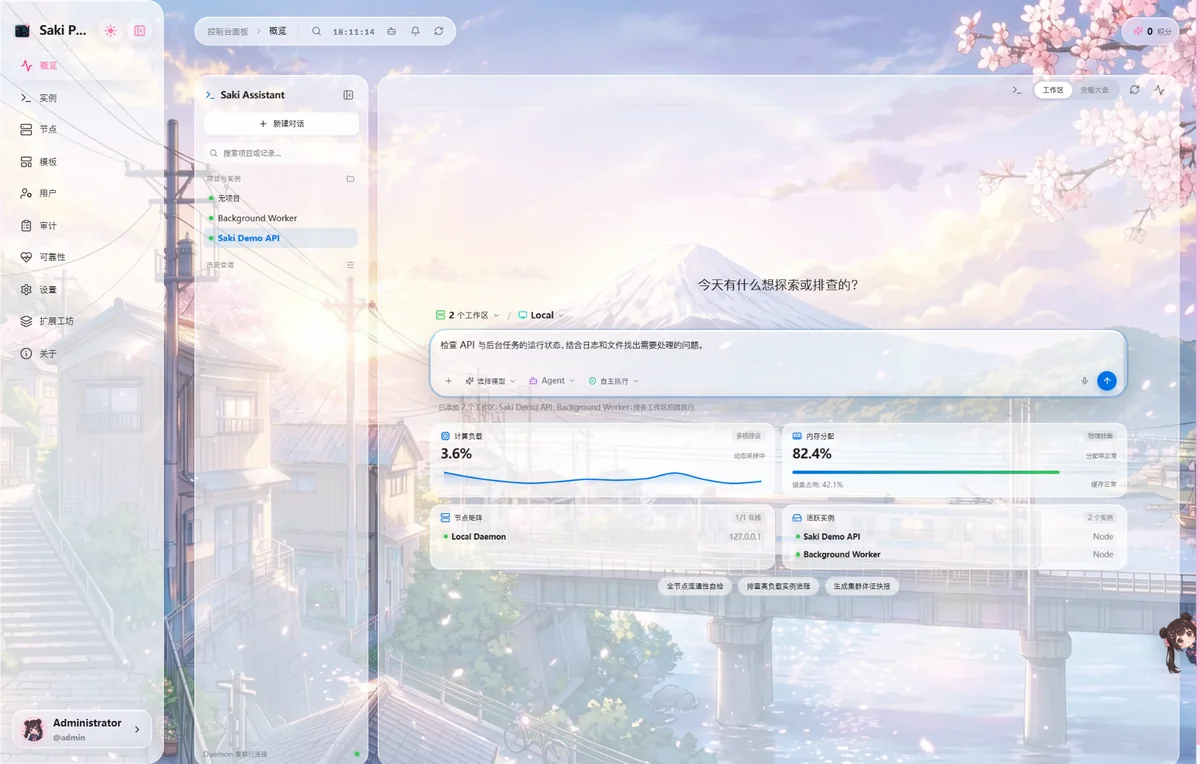Image resolution: width=1200 pixels, height=764 pixels.
Task: Click the Administrator avatar image
Action: pyautogui.click(x=33, y=729)
